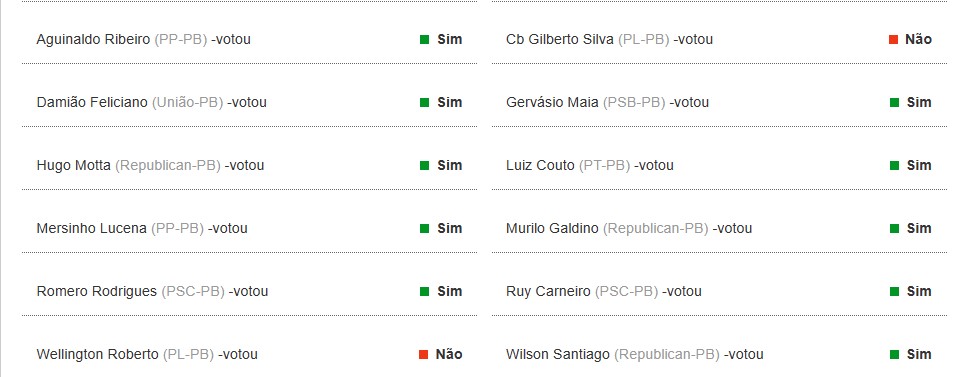Click the (PT-PB) party label

(604, 166)
